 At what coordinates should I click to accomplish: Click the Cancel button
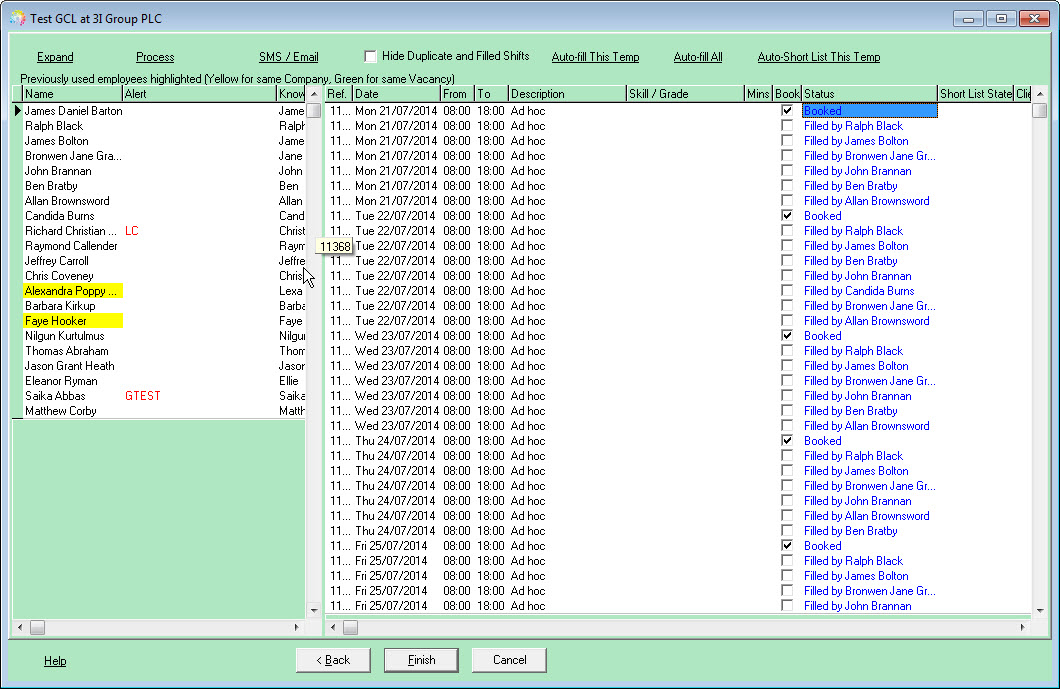(x=509, y=660)
